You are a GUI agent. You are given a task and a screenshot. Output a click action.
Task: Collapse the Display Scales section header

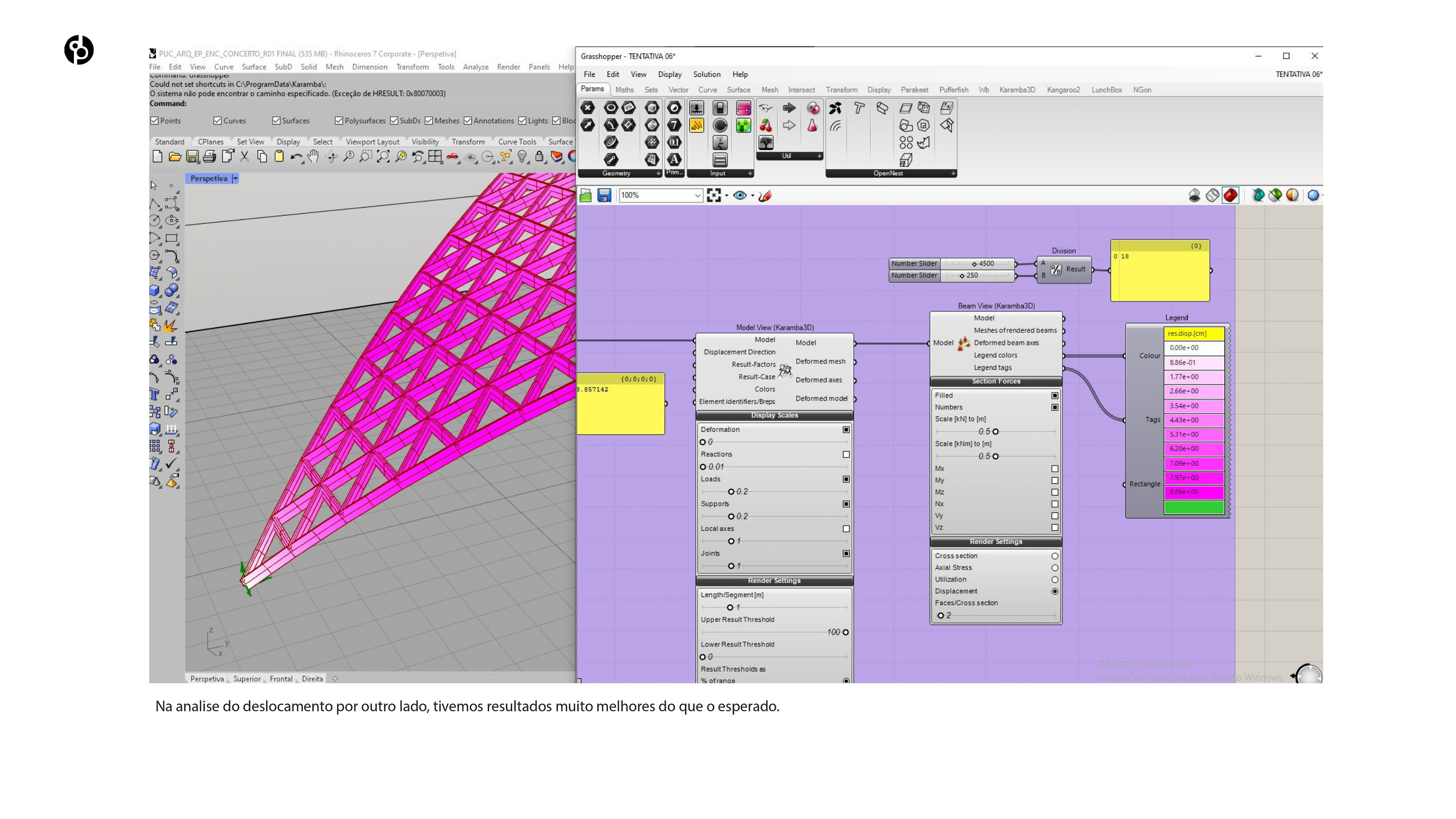click(x=774, y=416)
